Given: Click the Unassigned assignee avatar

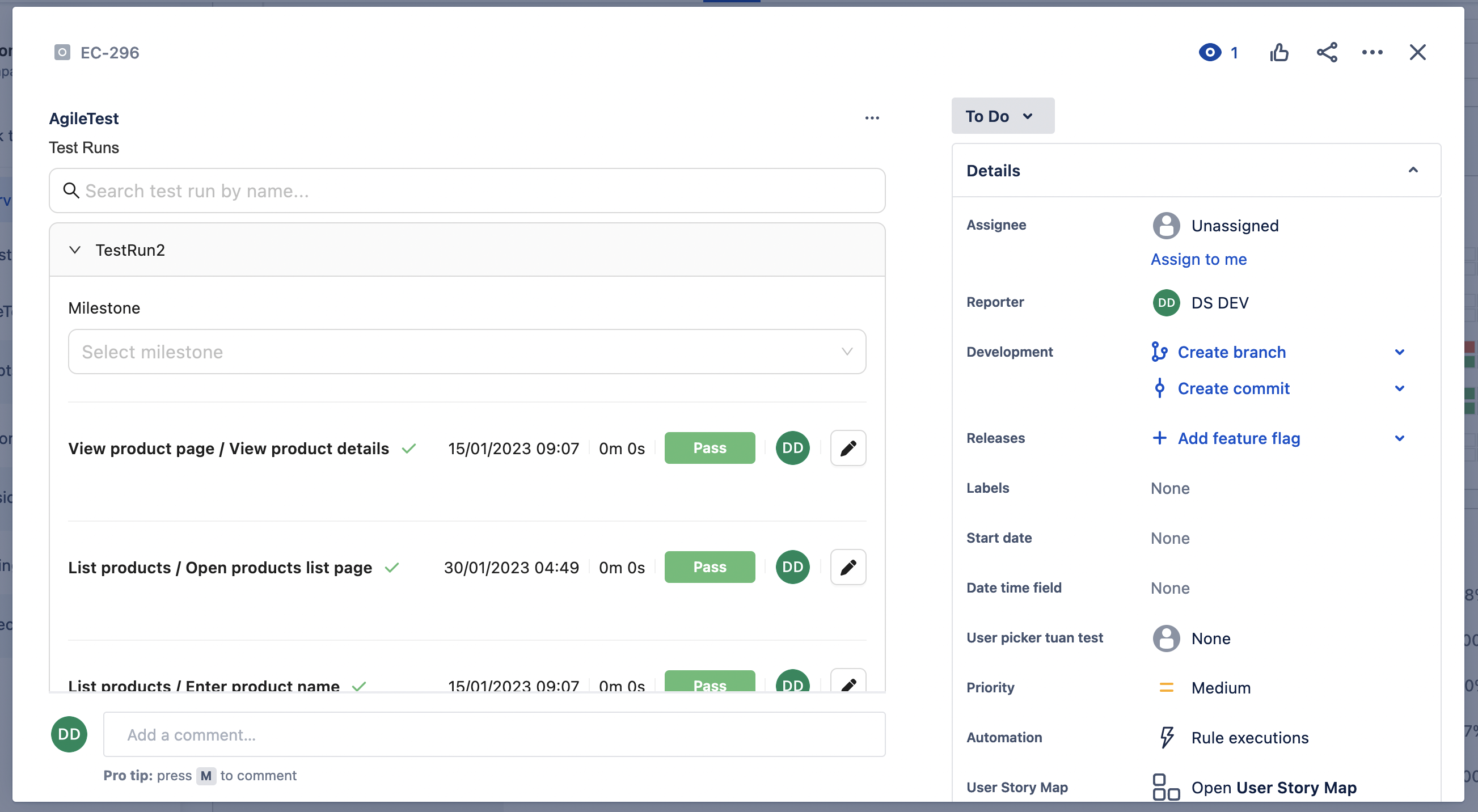Looking at the screenshot, I should pos(1166,225).
